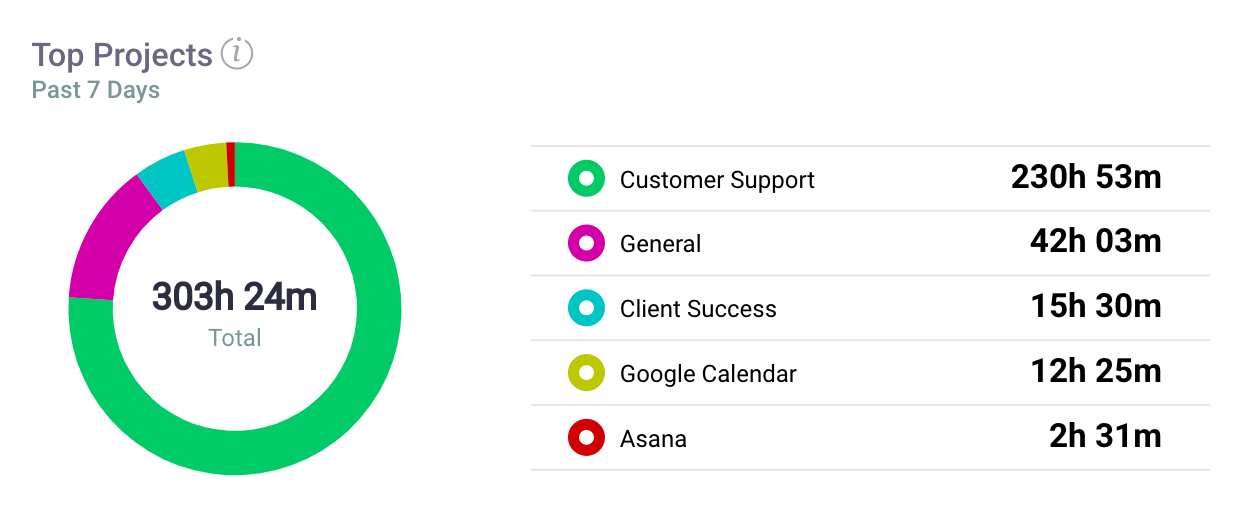
Task: Click the 303h 24m total in donut
Action: 235,297
